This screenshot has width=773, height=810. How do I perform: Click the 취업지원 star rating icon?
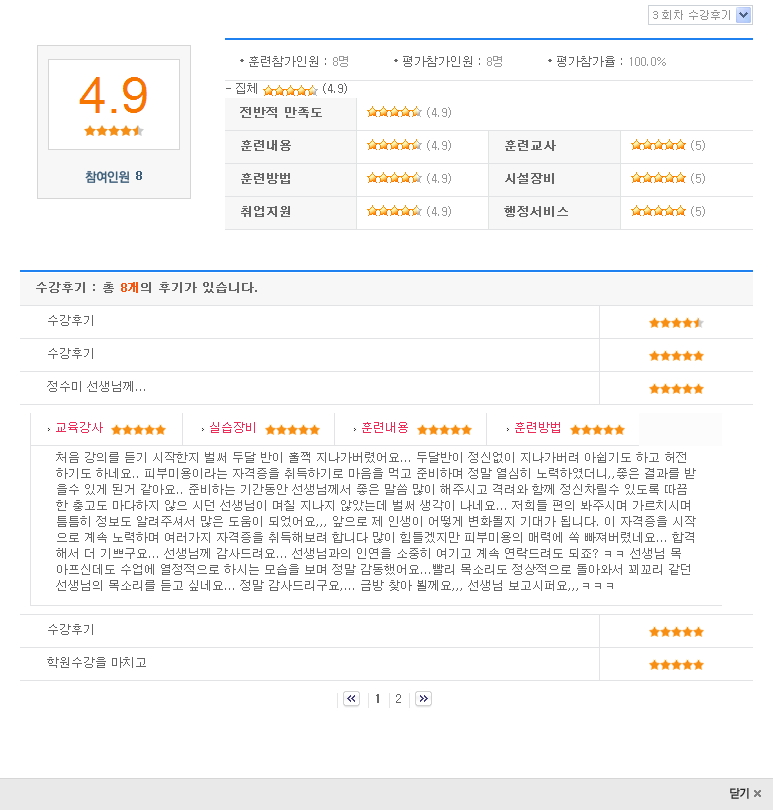coord(394,211)
